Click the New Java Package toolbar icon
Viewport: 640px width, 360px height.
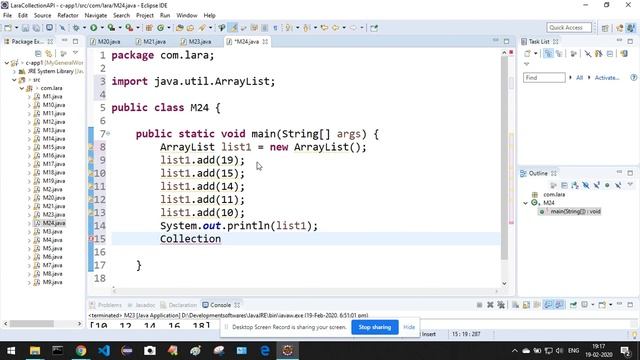pyautogui.click(x=149, y=28)
